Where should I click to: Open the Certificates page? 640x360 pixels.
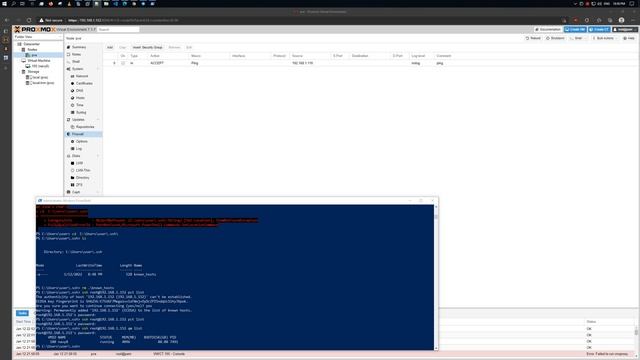pos(84,83)
